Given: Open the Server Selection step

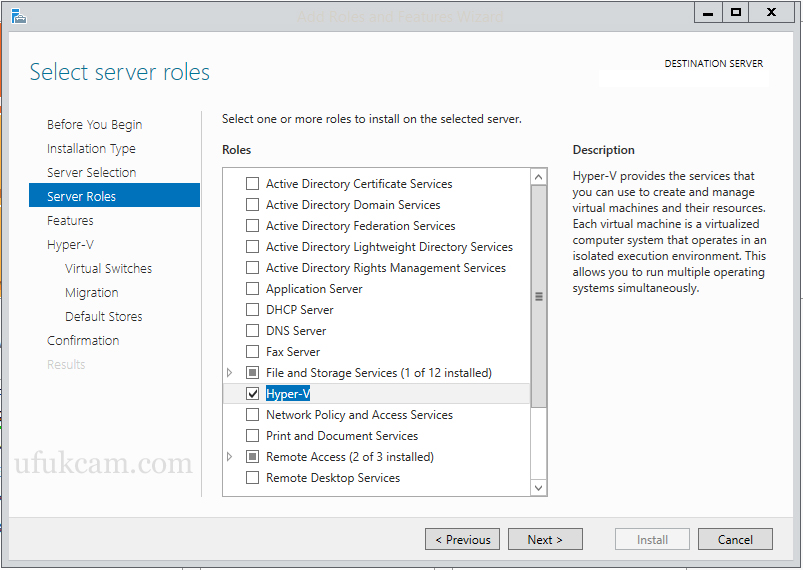Looking at the screenshot, I should pos(92,173).
